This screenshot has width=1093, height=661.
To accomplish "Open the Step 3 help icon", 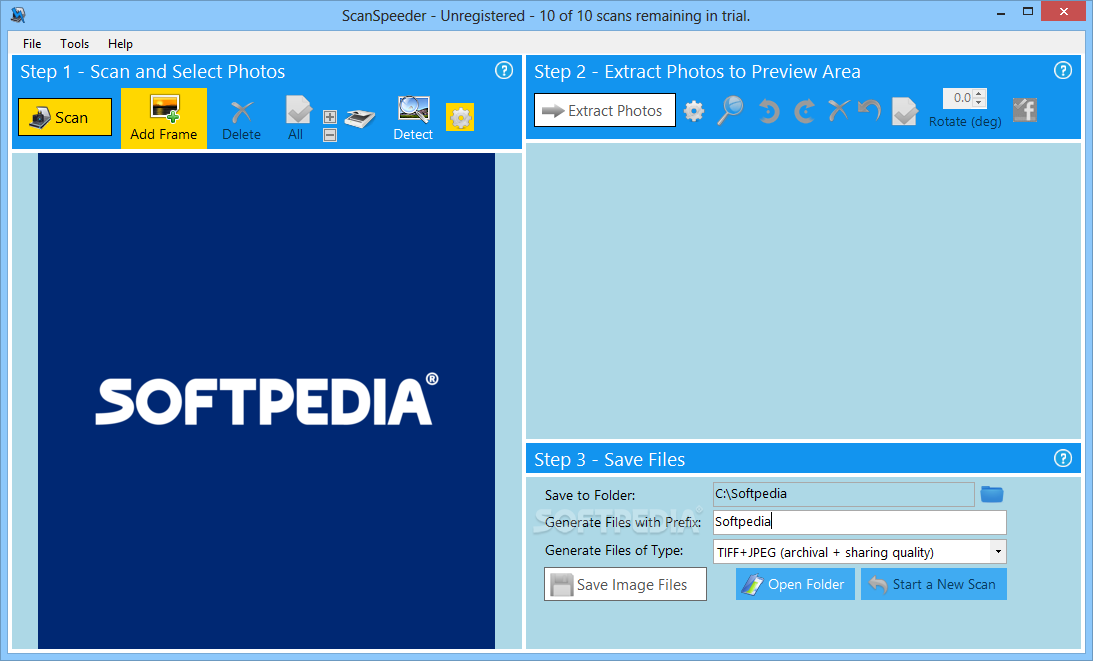I will coord(1063,458).
